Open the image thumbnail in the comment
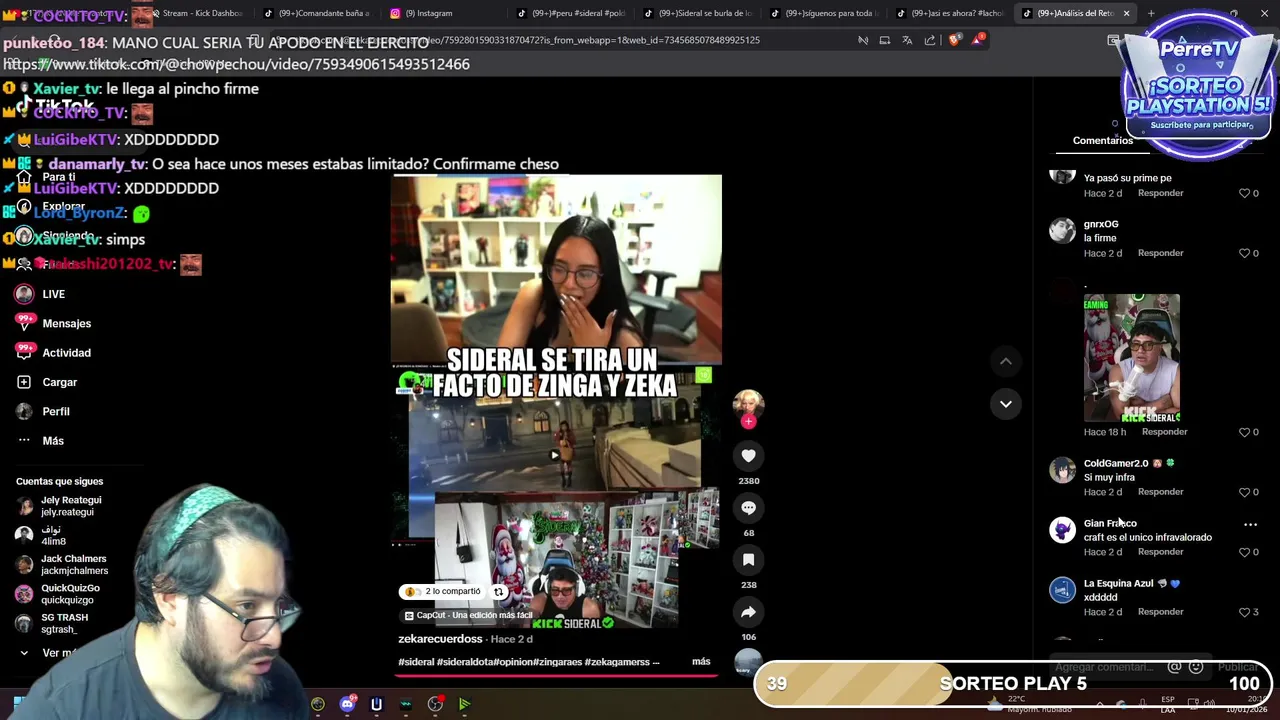 click(x=1131, y=358)
